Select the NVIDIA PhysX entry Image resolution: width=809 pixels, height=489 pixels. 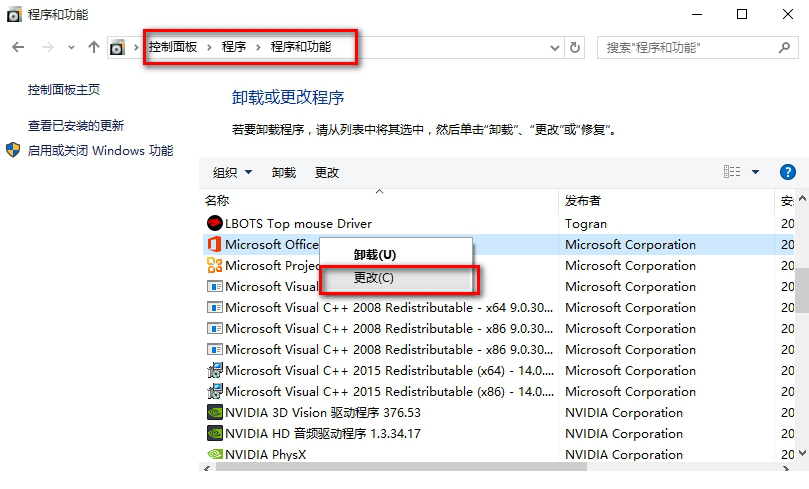pyautogui.click(x=266, y=455)
